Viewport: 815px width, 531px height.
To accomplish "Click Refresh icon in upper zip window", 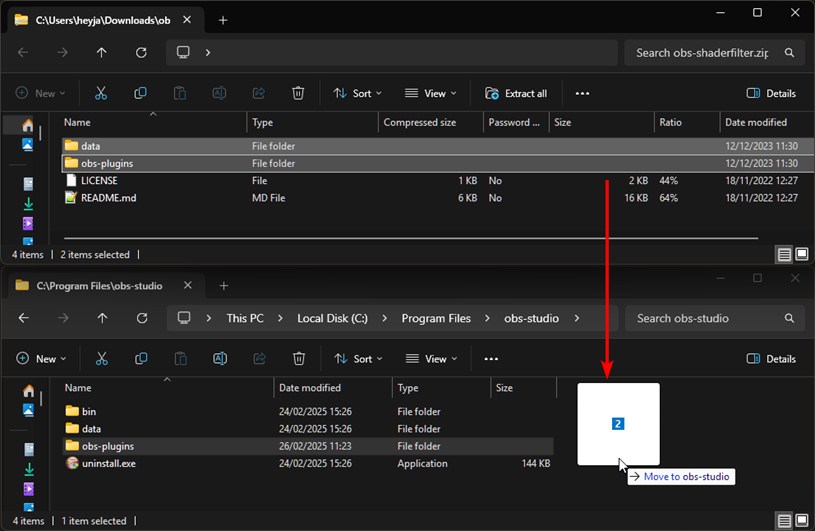I will coord(141,52).
